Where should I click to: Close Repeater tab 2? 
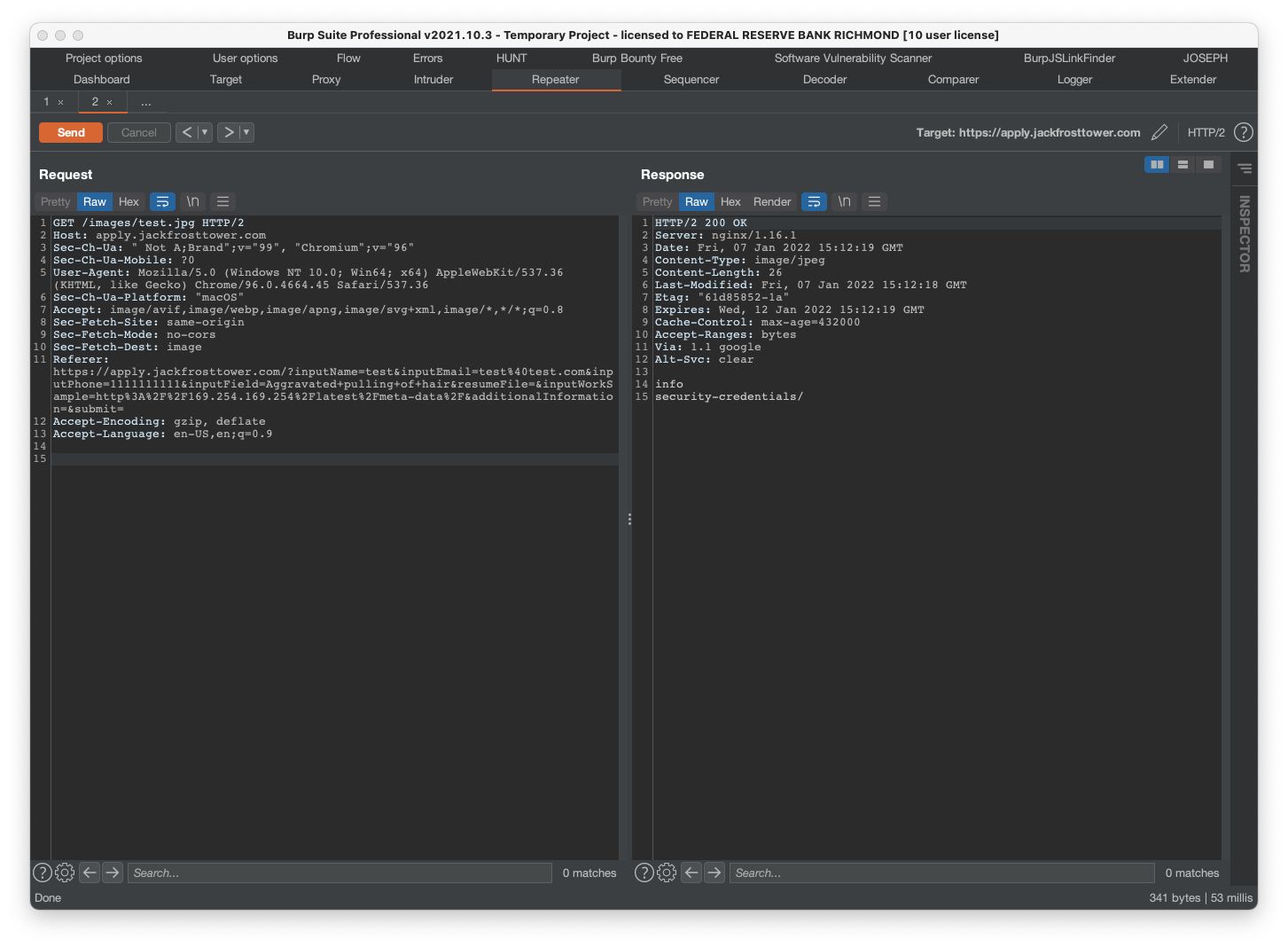(110, 102)
